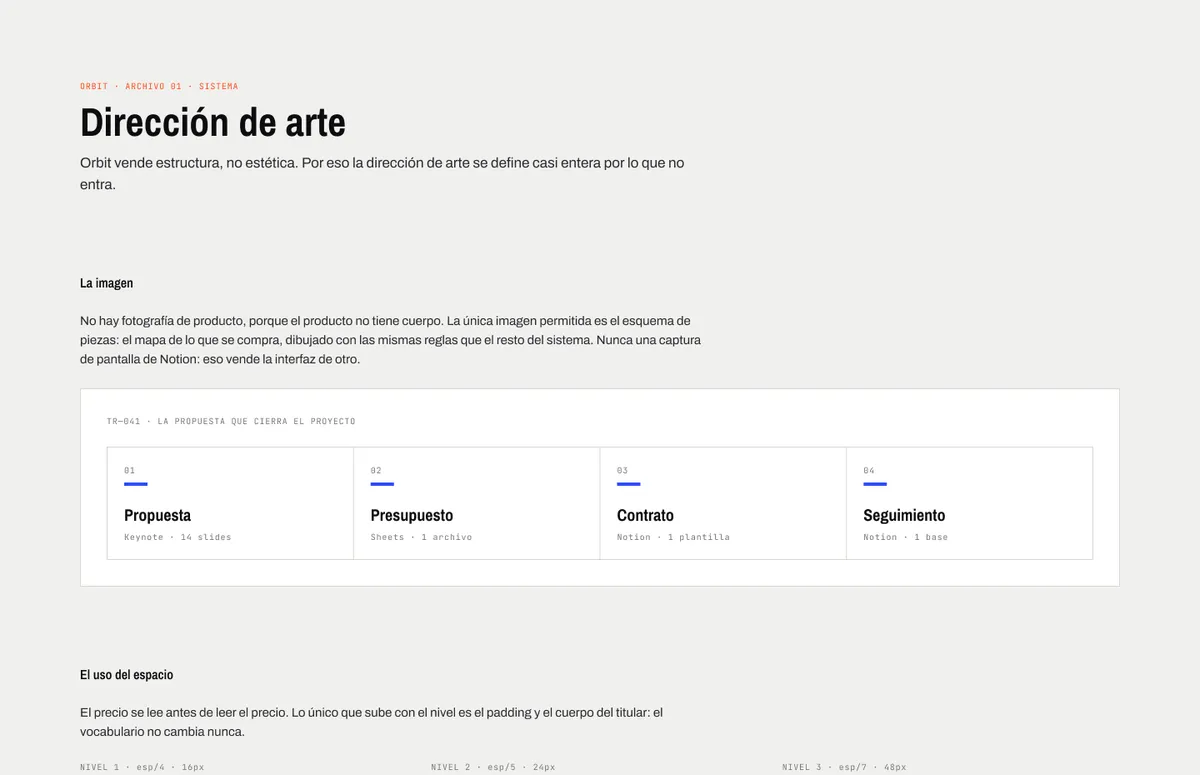This screenshot has height=775, width=1200.
Task: Click the blue accent bar above Contrato
Action: click(x=629, y=484)
